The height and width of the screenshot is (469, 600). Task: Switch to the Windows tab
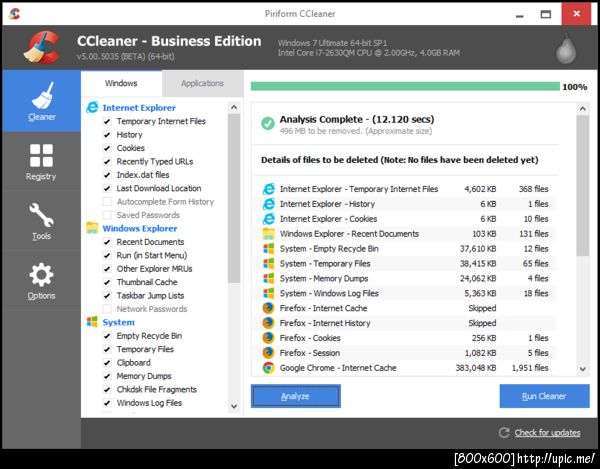point(121,83)
